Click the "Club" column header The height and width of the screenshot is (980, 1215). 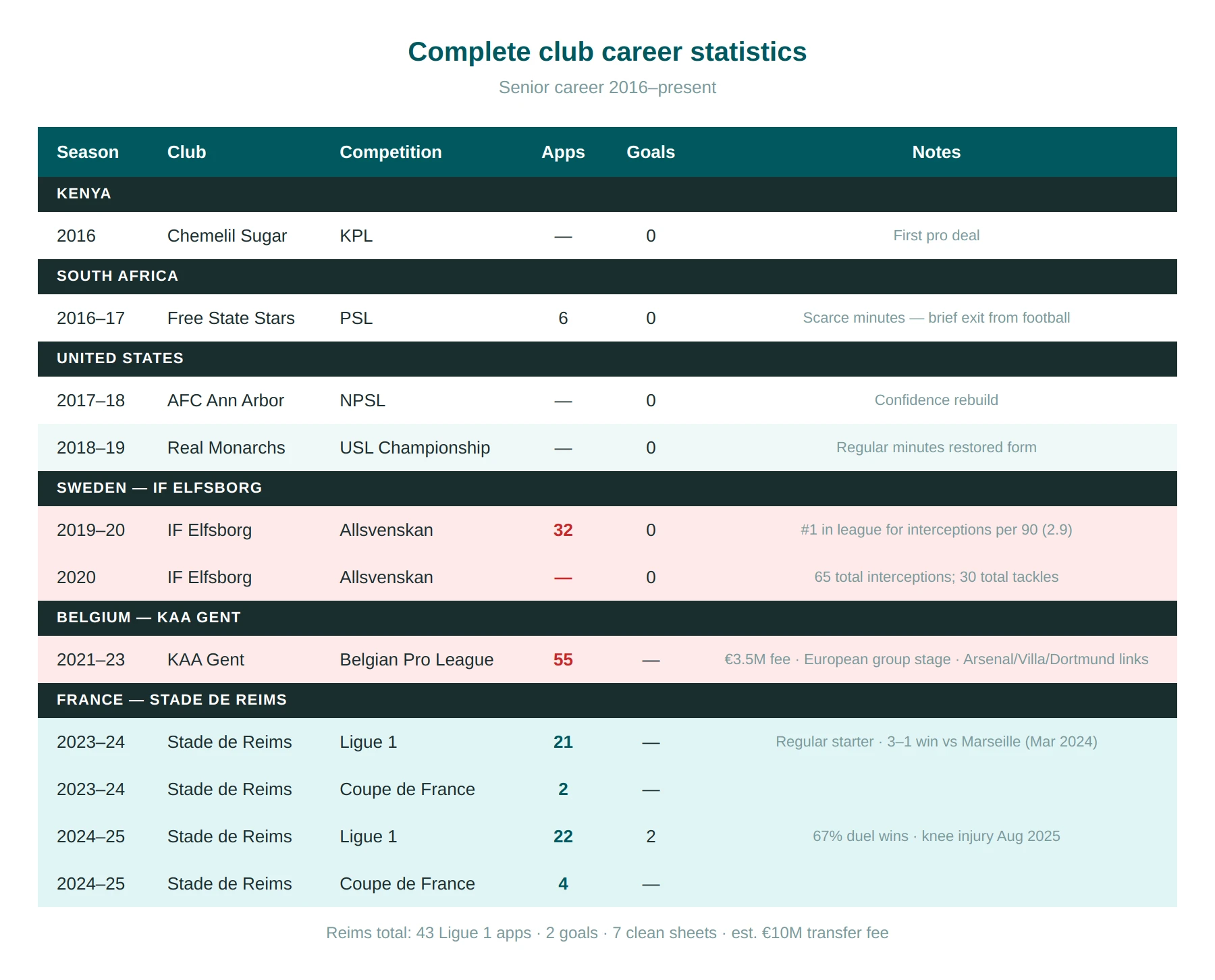pos(187,152)
